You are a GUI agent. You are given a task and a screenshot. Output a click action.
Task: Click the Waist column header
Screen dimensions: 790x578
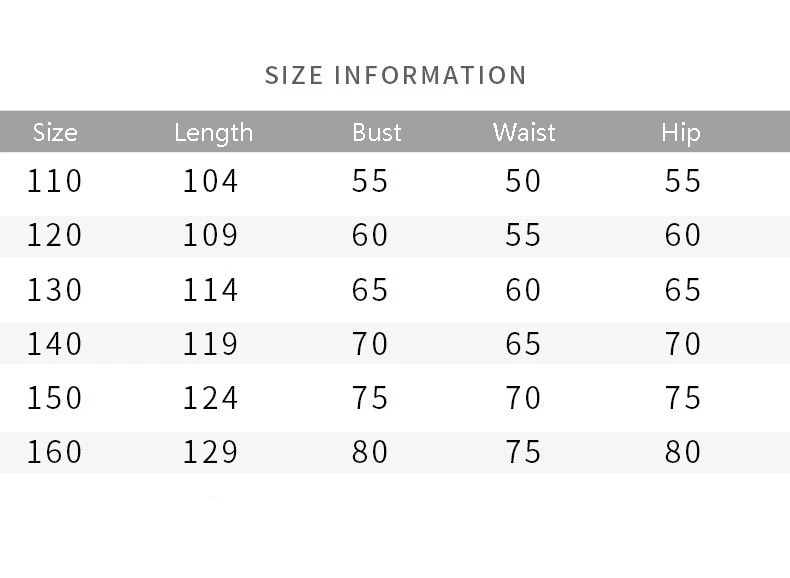point(524,132)
